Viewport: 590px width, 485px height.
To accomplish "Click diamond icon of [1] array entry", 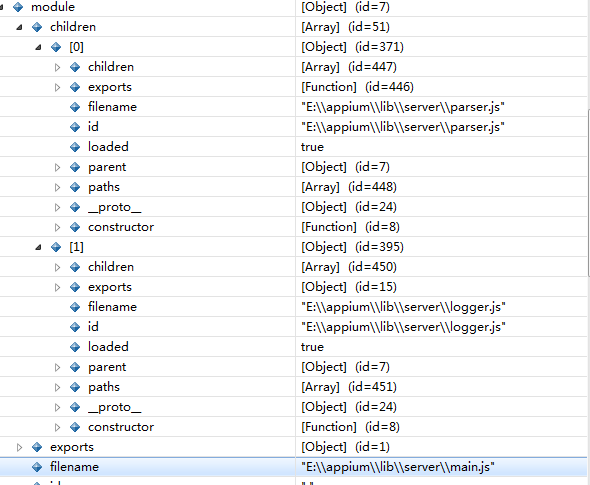I will [x=56, y=247].
